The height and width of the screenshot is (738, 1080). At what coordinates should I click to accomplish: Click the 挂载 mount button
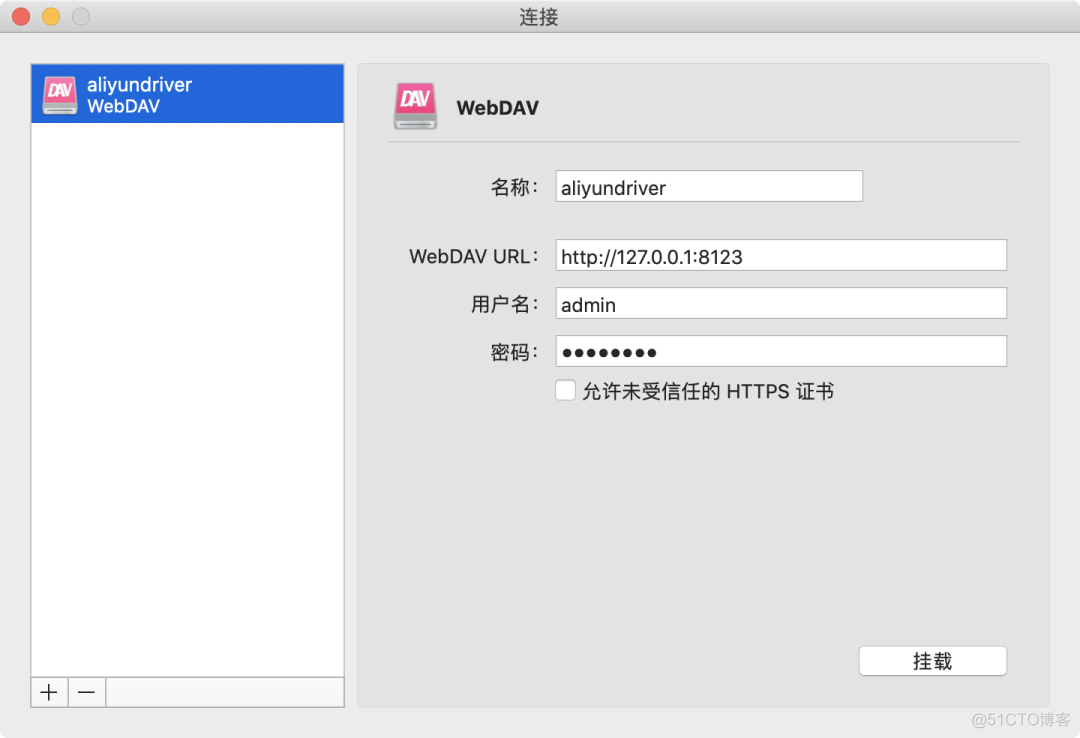tap(933, 661)
